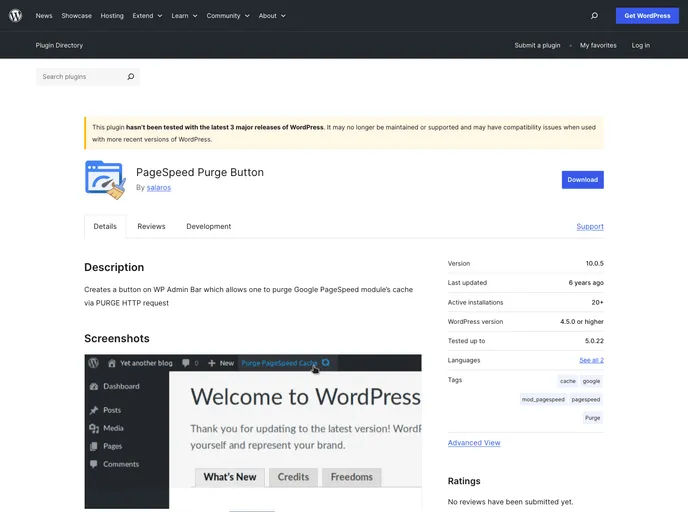Click the Support link
This screenshot has width=688, height=512.
click(590, 226)
